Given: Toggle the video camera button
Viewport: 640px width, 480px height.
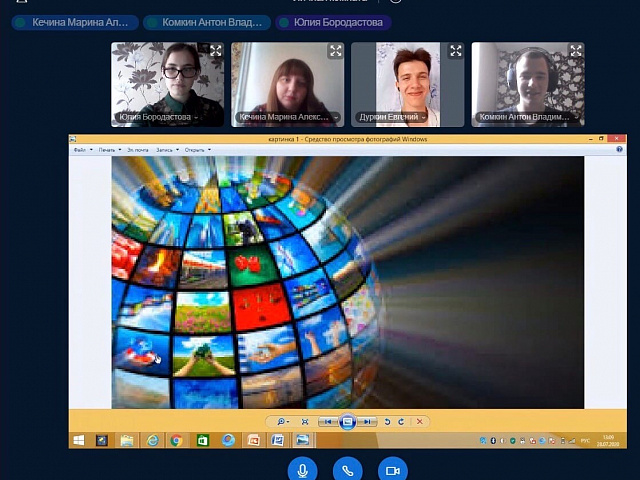Looking at the screenshot, I should 393,471.
